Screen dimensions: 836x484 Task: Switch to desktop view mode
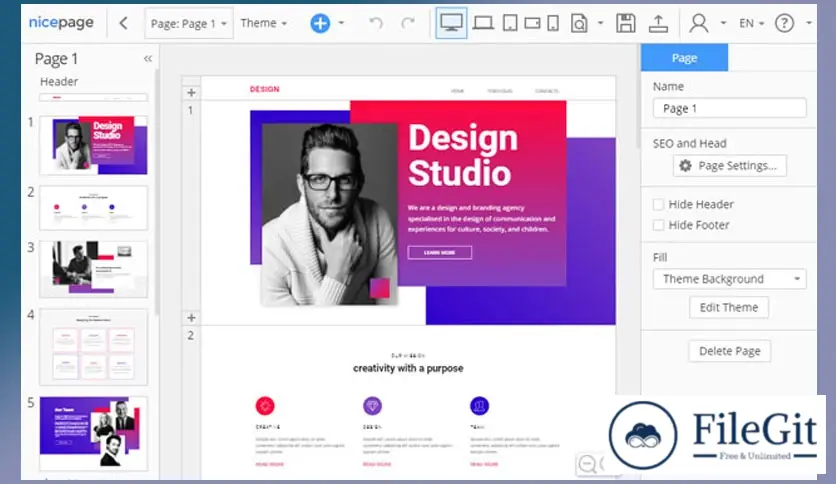451,23
